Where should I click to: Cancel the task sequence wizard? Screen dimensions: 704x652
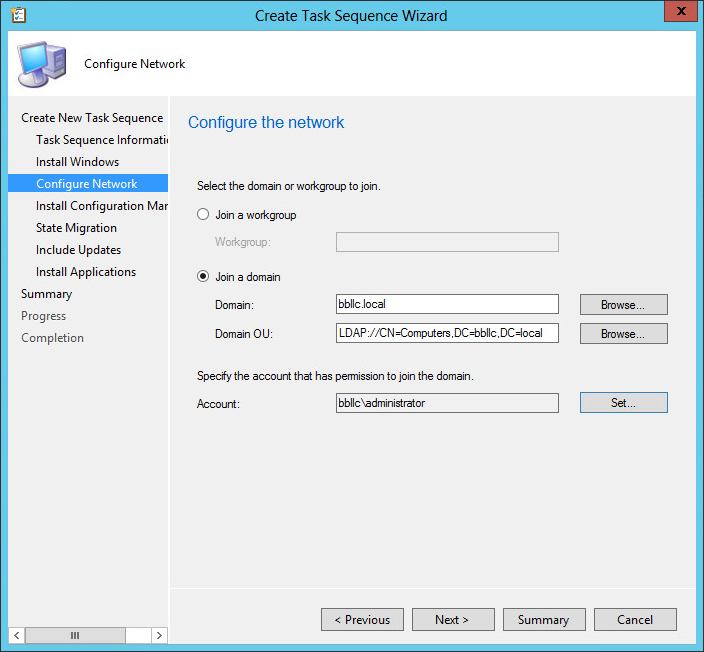point(635,620)
